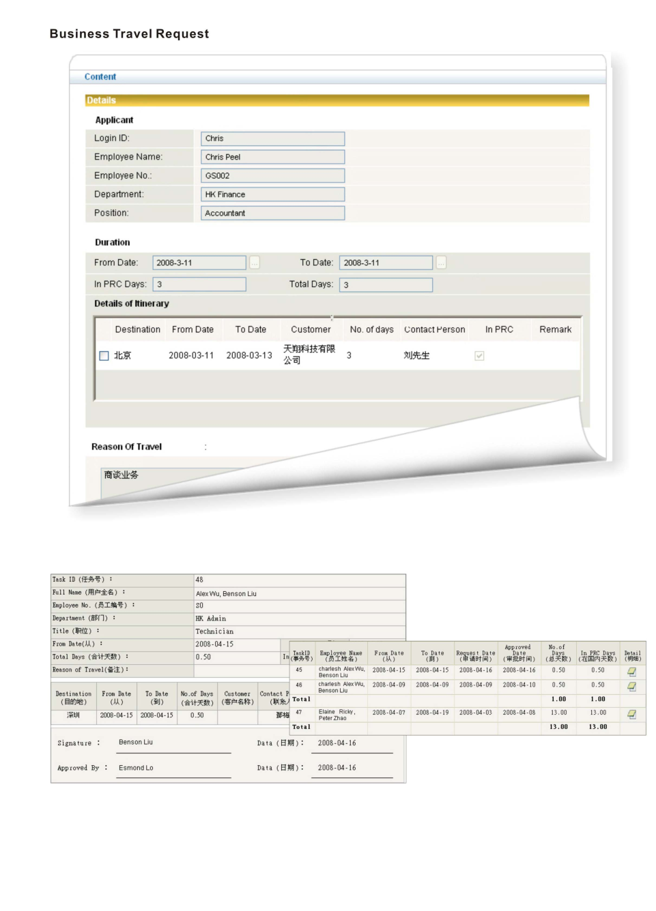Click the Task ID cell 45

(299, 670)
